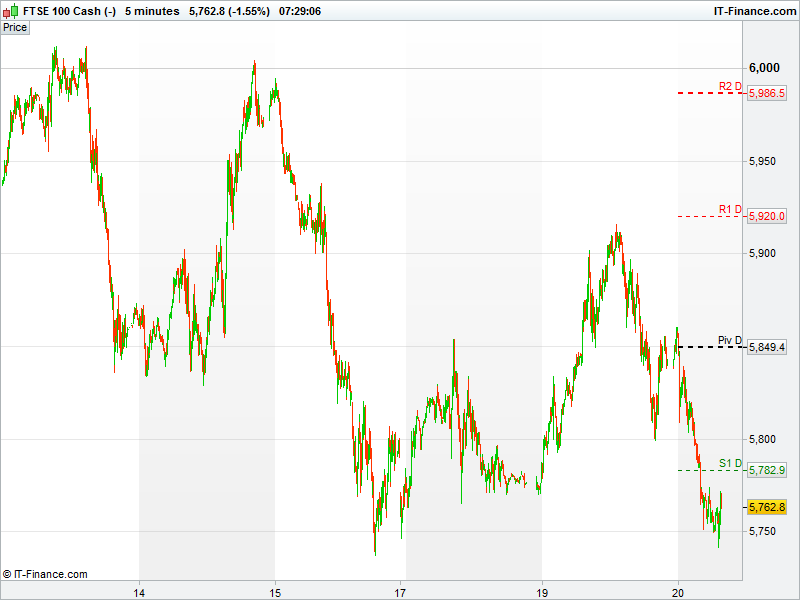Click the 5,849.4 pivot price tag
800x600 pixels.
click(x=767, y=347)
